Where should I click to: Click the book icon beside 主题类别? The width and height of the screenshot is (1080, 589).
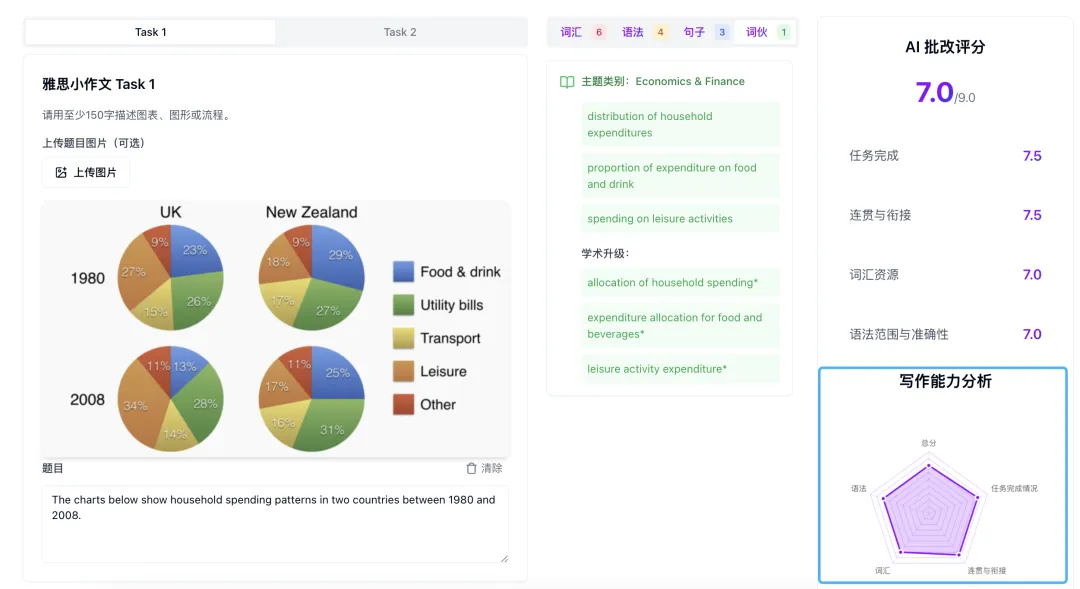point(567,82)
